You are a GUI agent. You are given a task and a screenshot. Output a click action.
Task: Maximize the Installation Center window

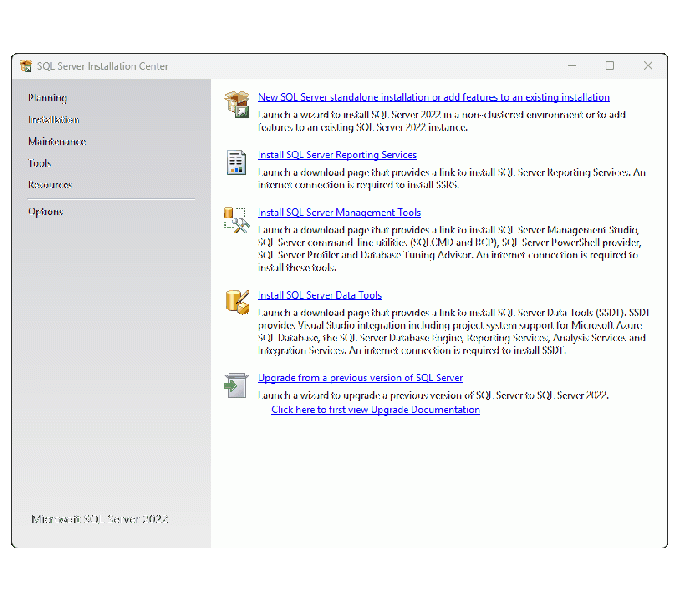pos(610,66)
